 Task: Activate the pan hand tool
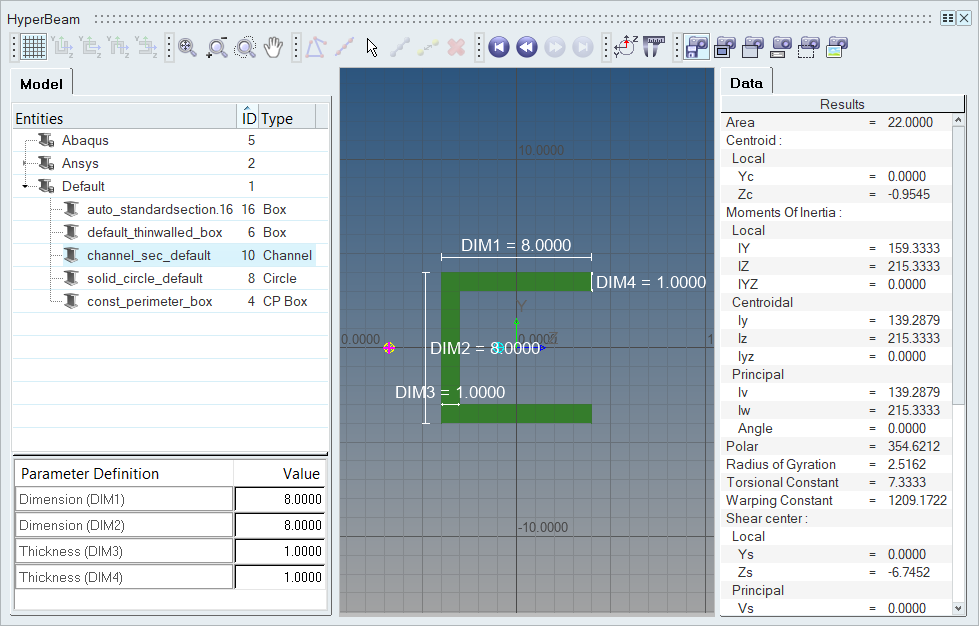(274, 47)
